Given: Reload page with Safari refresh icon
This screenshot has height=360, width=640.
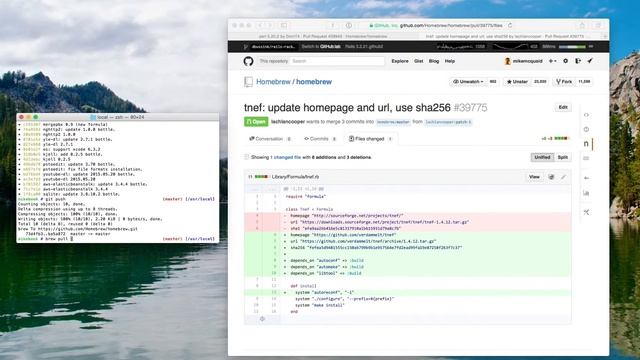Looking at the screenshot, I should (x=510, y=25).
